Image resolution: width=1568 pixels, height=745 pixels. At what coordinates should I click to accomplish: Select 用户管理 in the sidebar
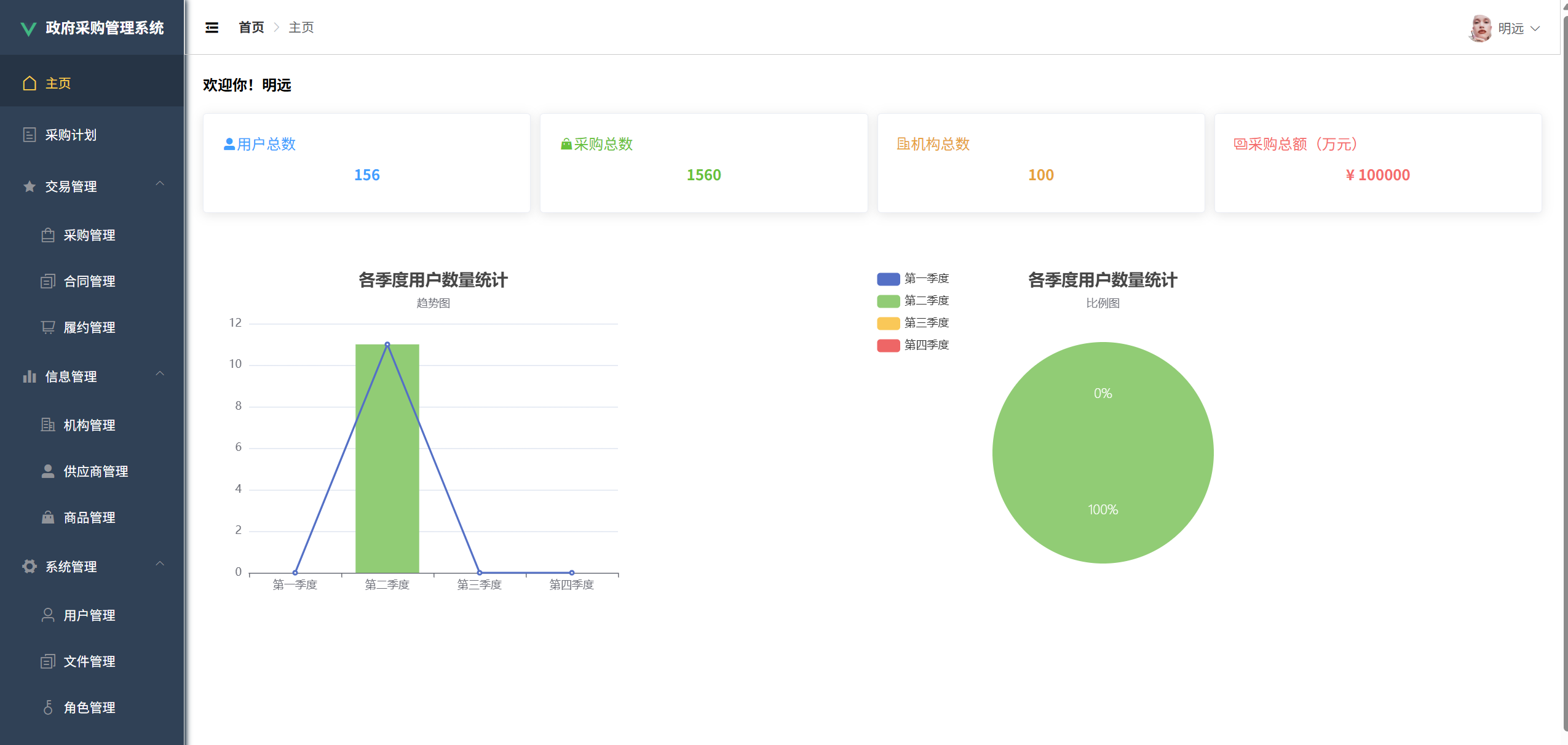[x=90, y=615]
